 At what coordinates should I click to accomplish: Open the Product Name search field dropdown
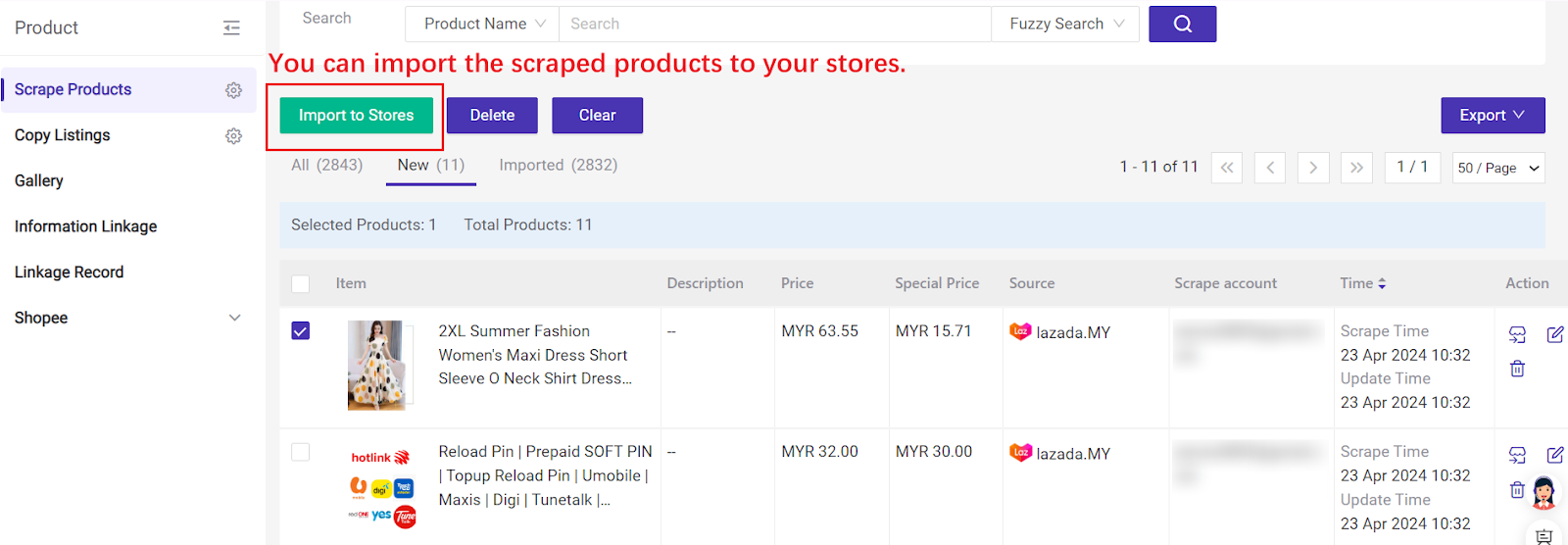(483, 25)
